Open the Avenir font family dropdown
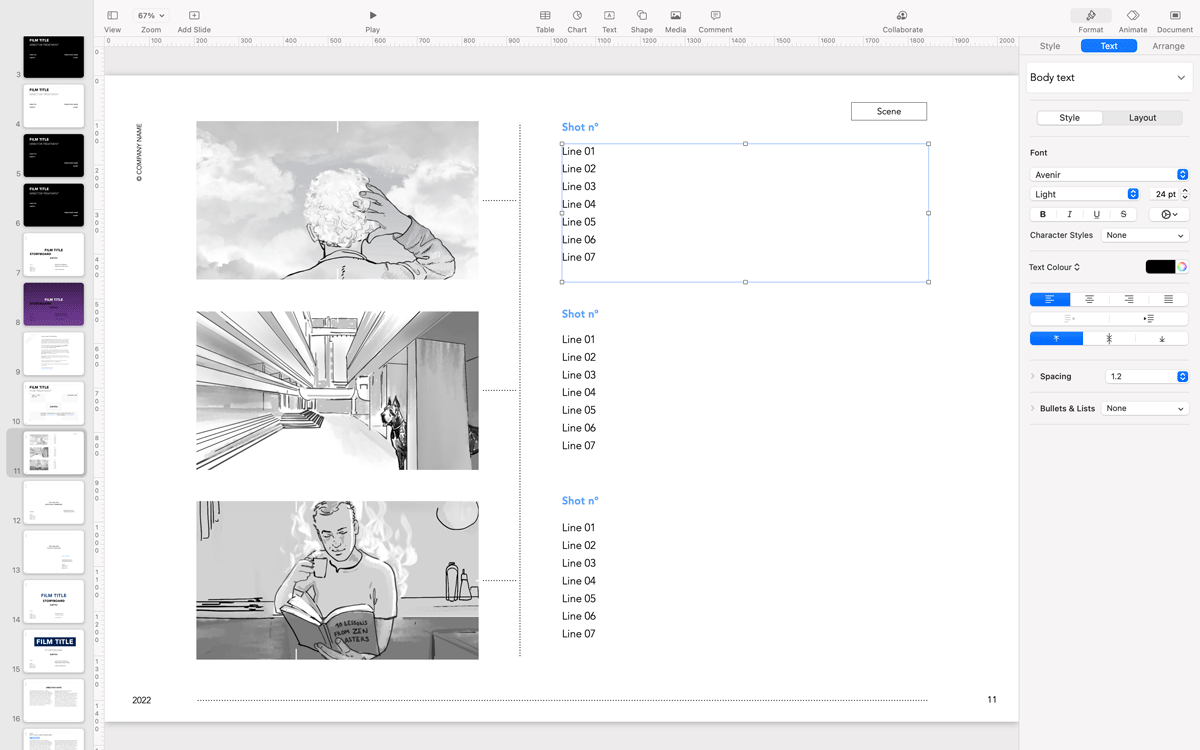Image resolution: width=1200 pixels, height=750 pixels. point(1109,175)
